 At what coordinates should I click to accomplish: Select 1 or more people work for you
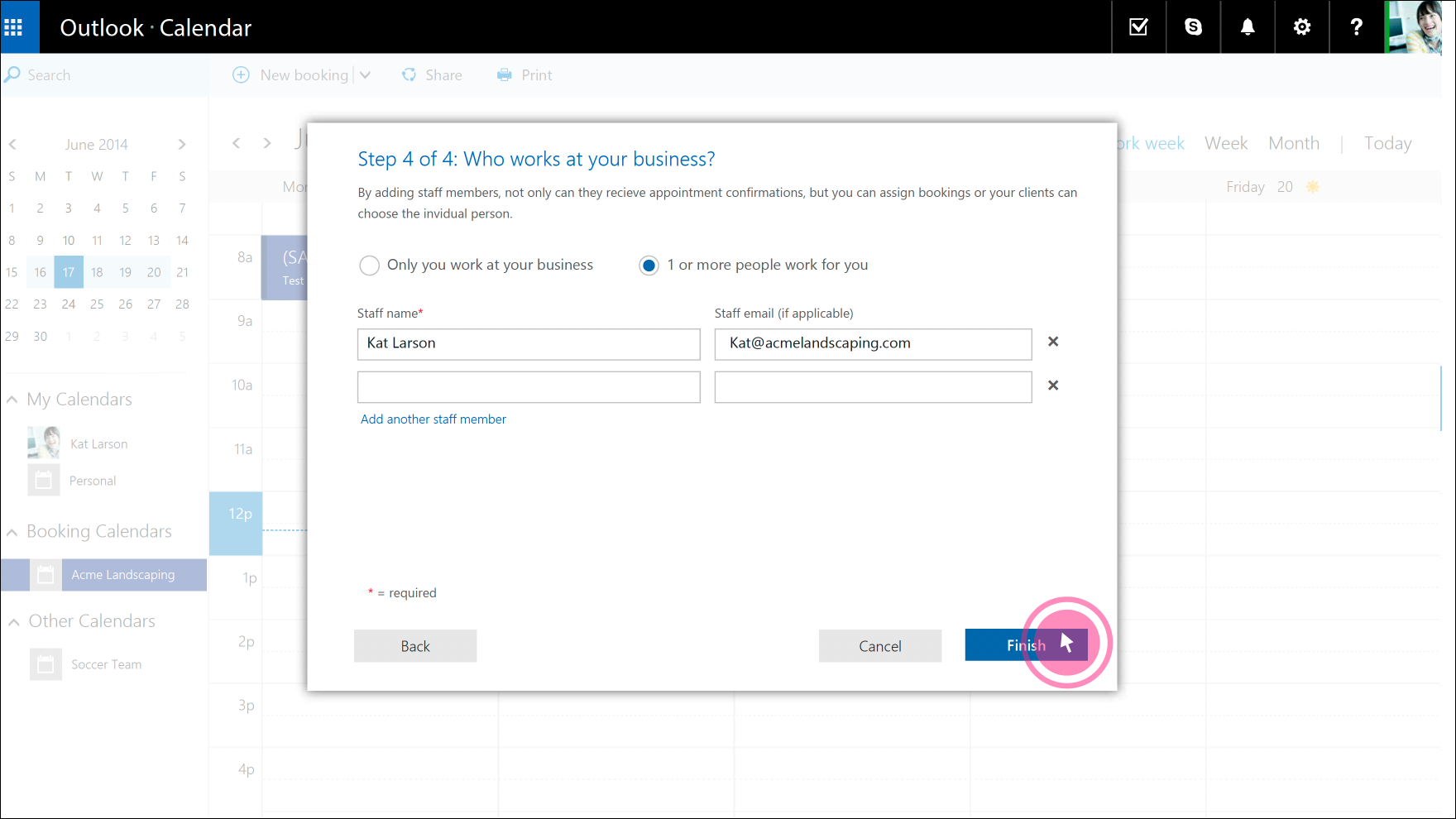(649, 266)
